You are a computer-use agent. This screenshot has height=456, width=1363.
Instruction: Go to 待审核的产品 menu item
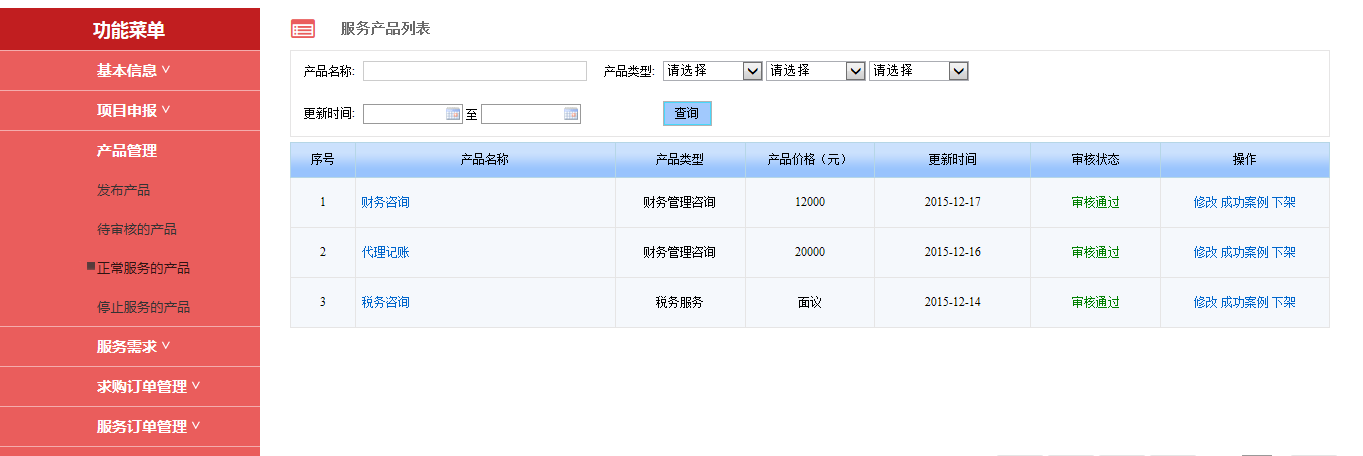tap(136, 229)
